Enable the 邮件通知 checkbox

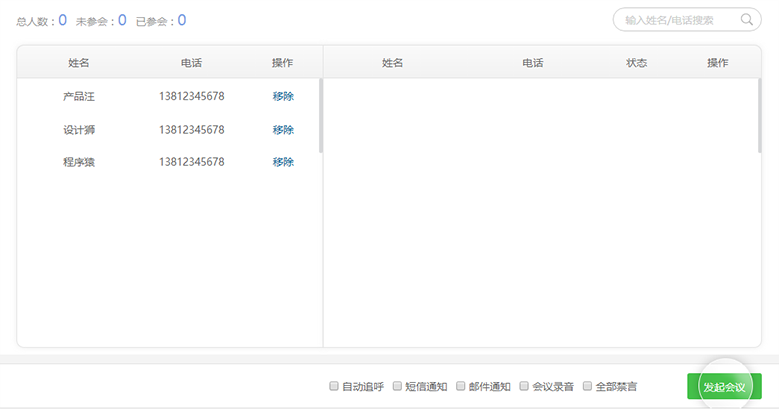461,386
